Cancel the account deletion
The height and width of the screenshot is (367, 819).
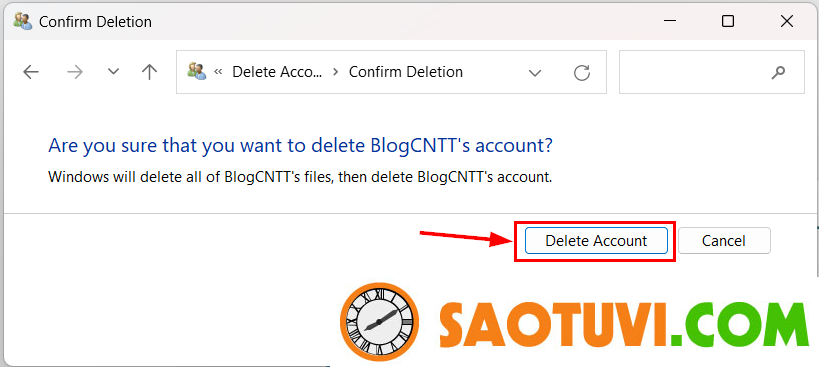point(723,241)
